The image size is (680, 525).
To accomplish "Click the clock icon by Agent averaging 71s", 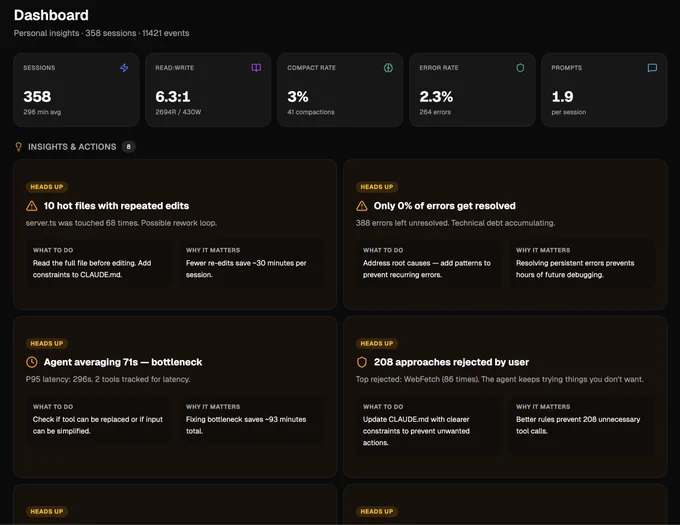I will (x=32, y=362).
